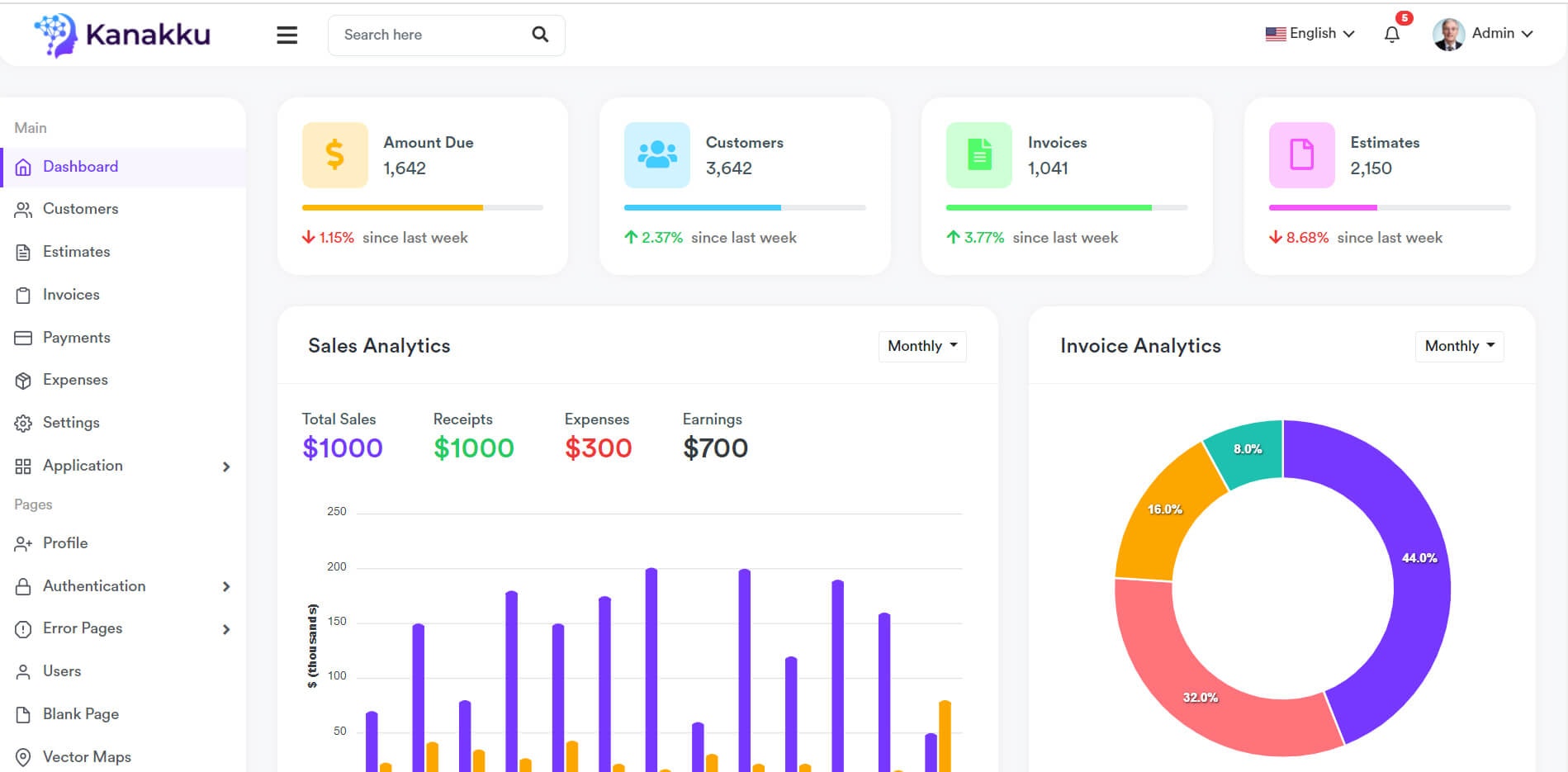
Task: Open Sales Analytics Monthly dropdown
Action: pyautogui.click(x=922, y=346)
